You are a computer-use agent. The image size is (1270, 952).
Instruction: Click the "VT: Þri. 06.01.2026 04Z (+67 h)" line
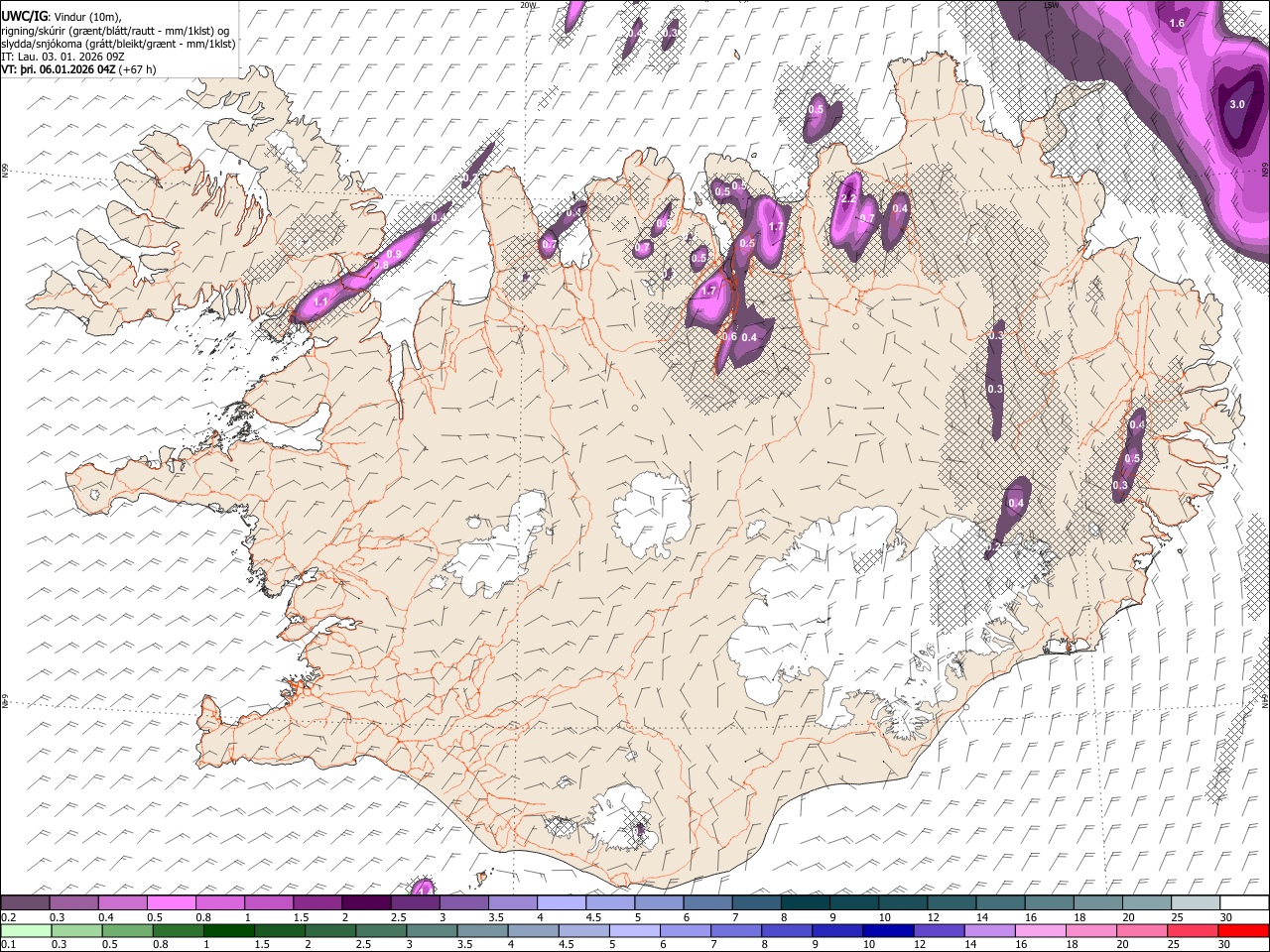click(x=78, y=70)
